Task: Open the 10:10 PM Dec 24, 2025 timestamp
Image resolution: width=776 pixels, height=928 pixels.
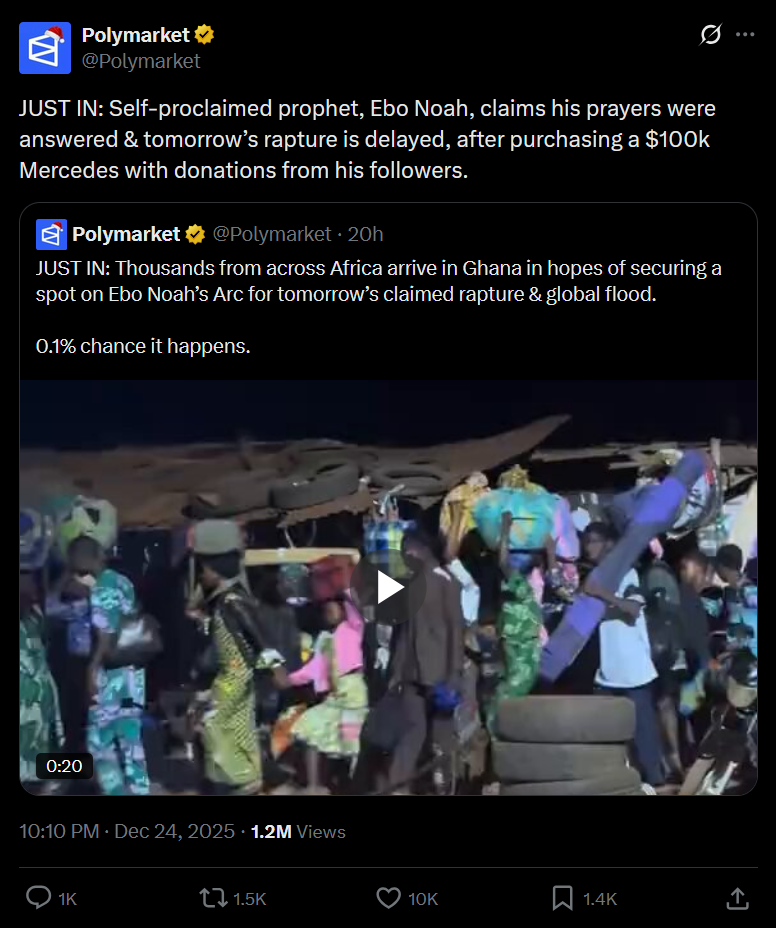Action: click(127, 832)
